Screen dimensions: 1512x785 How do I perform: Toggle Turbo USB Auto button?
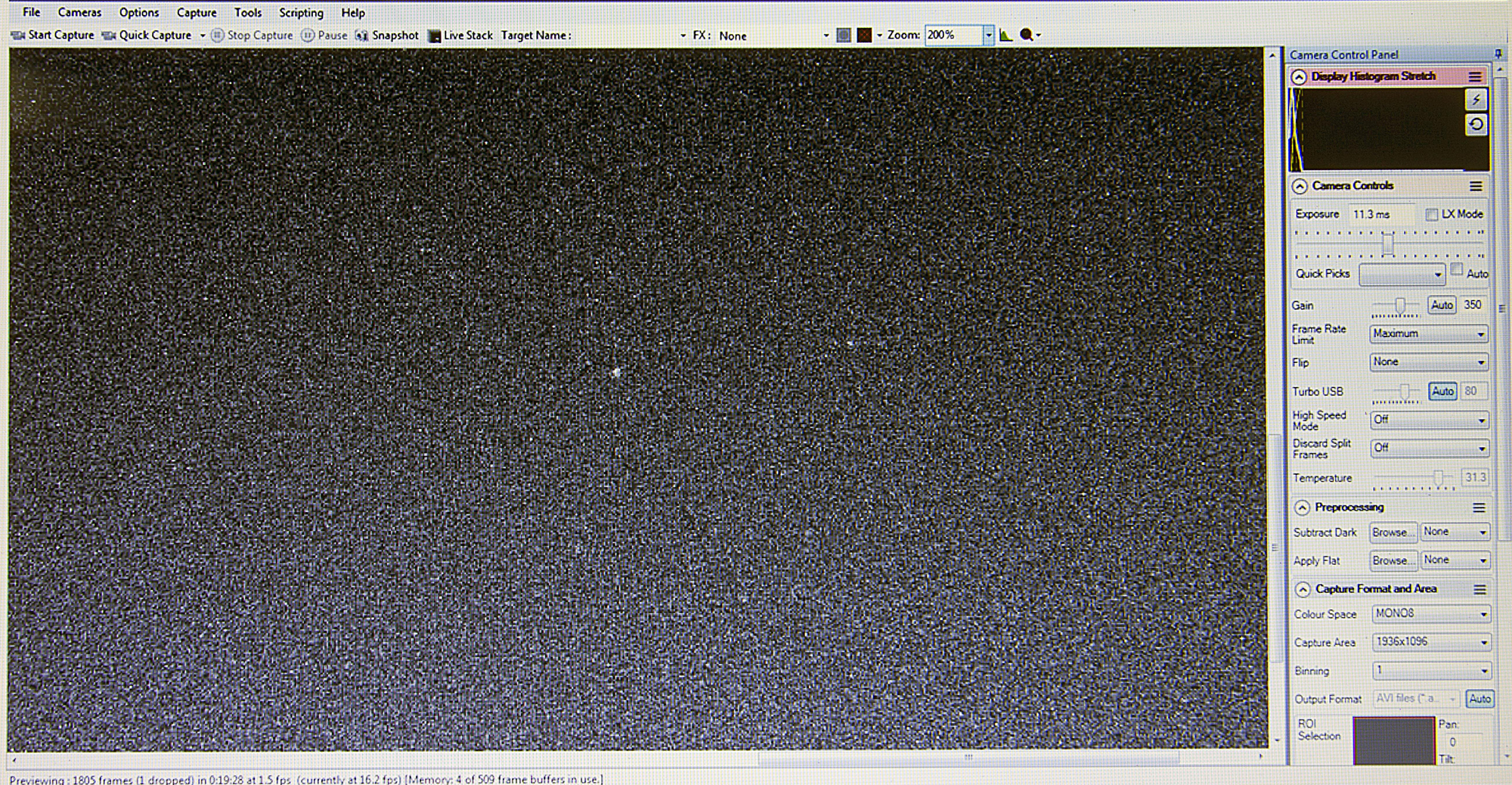pyautogui.click(x=1442, y=391)
